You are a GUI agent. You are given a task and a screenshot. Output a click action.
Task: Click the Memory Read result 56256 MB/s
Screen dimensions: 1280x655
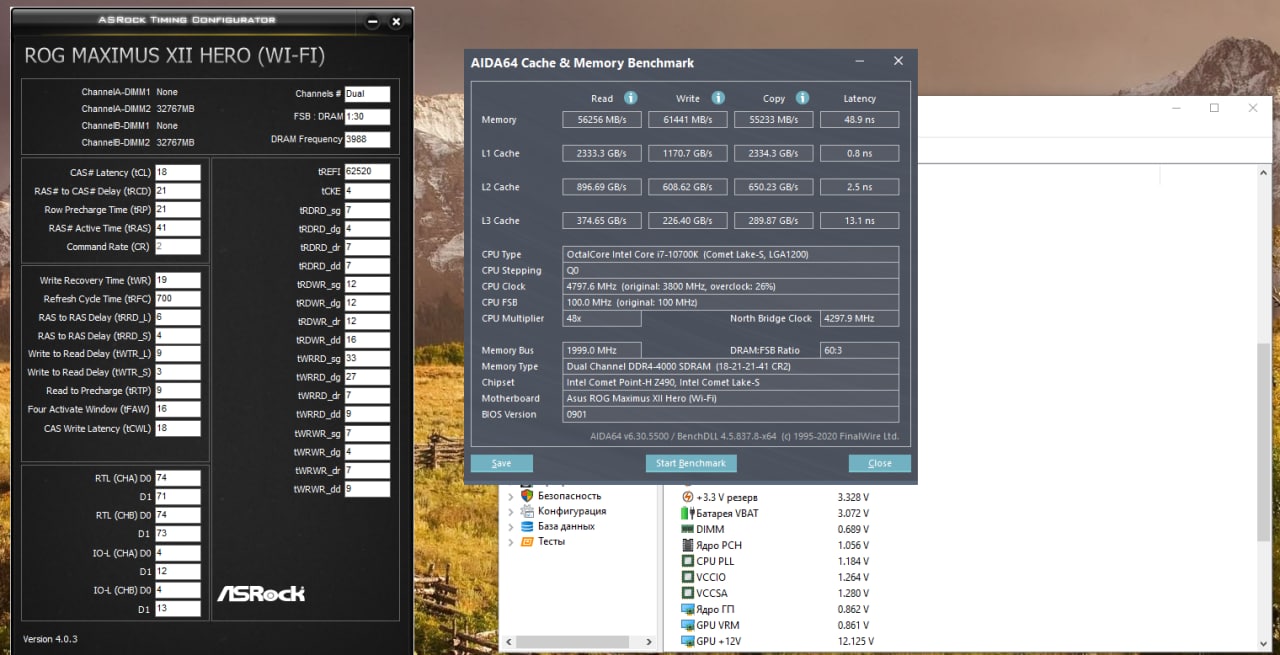(x=602, y=120)
